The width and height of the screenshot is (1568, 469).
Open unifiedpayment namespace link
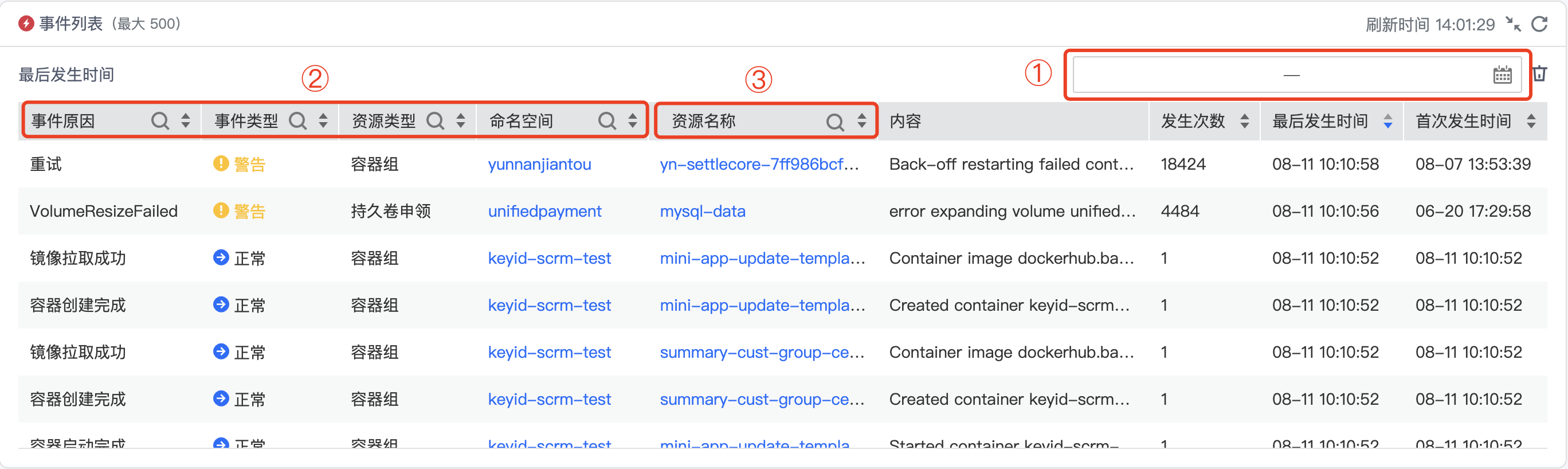[x=544, y=212]
